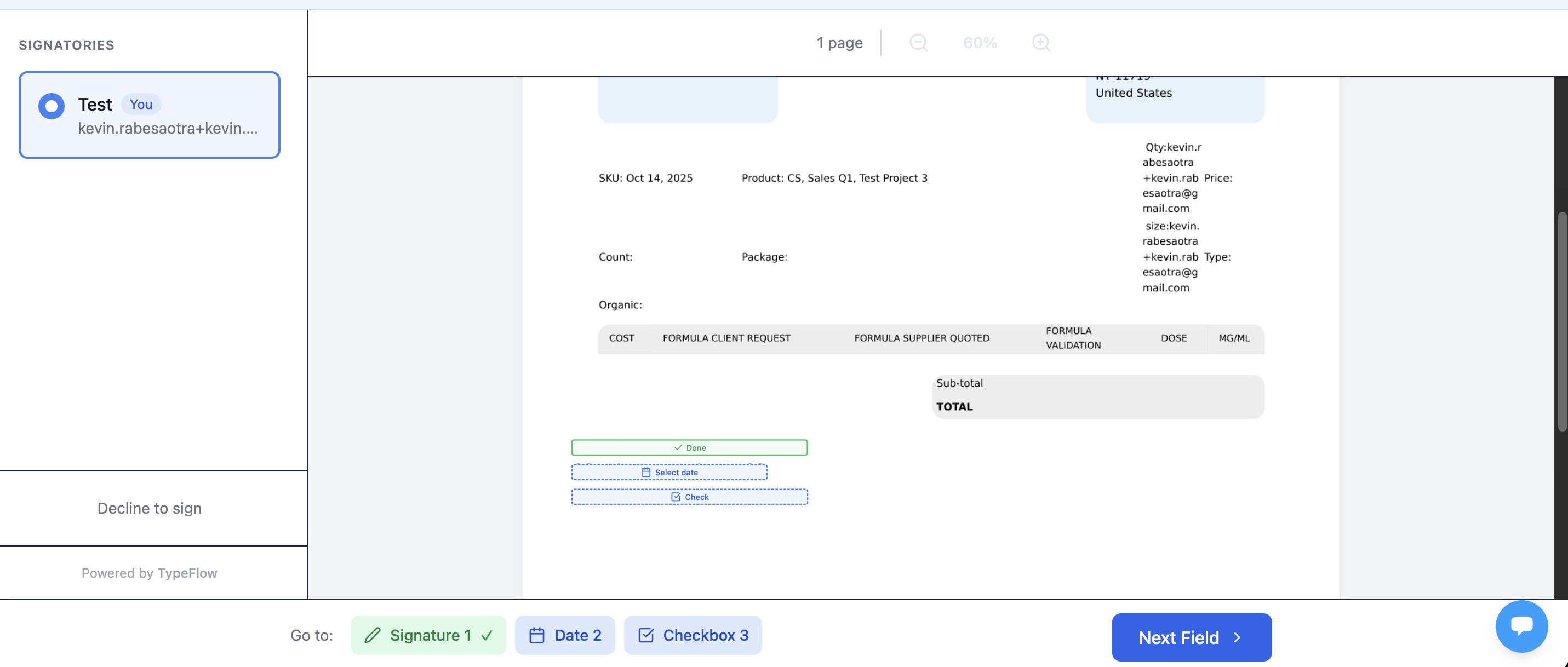Click pencil icon in Signature 1 chip
This screenshot has width=1568, height=667.
point(373,635)
